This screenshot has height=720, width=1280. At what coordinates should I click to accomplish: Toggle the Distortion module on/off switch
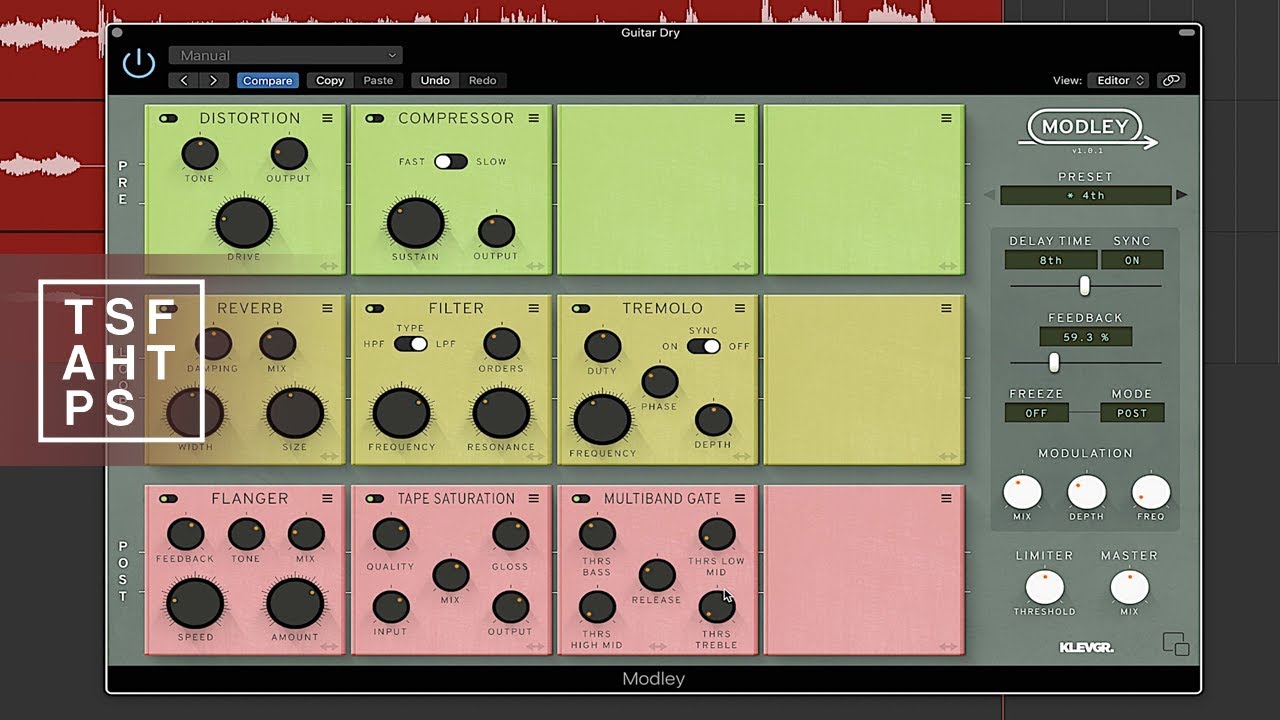click(x=168, y=119)
